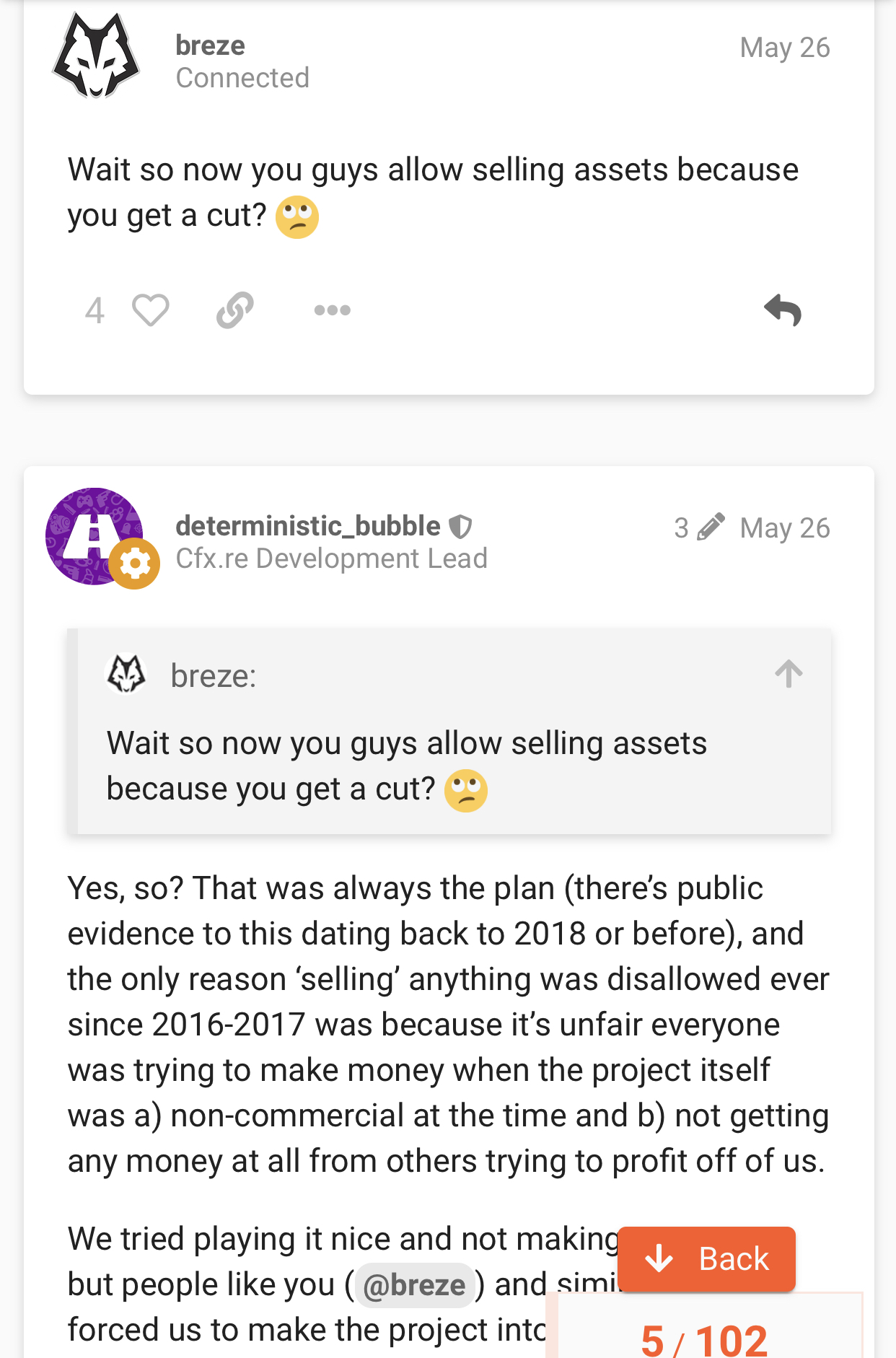
Task: Open breze's wolf avatar profile
Action: click(96, 56)
